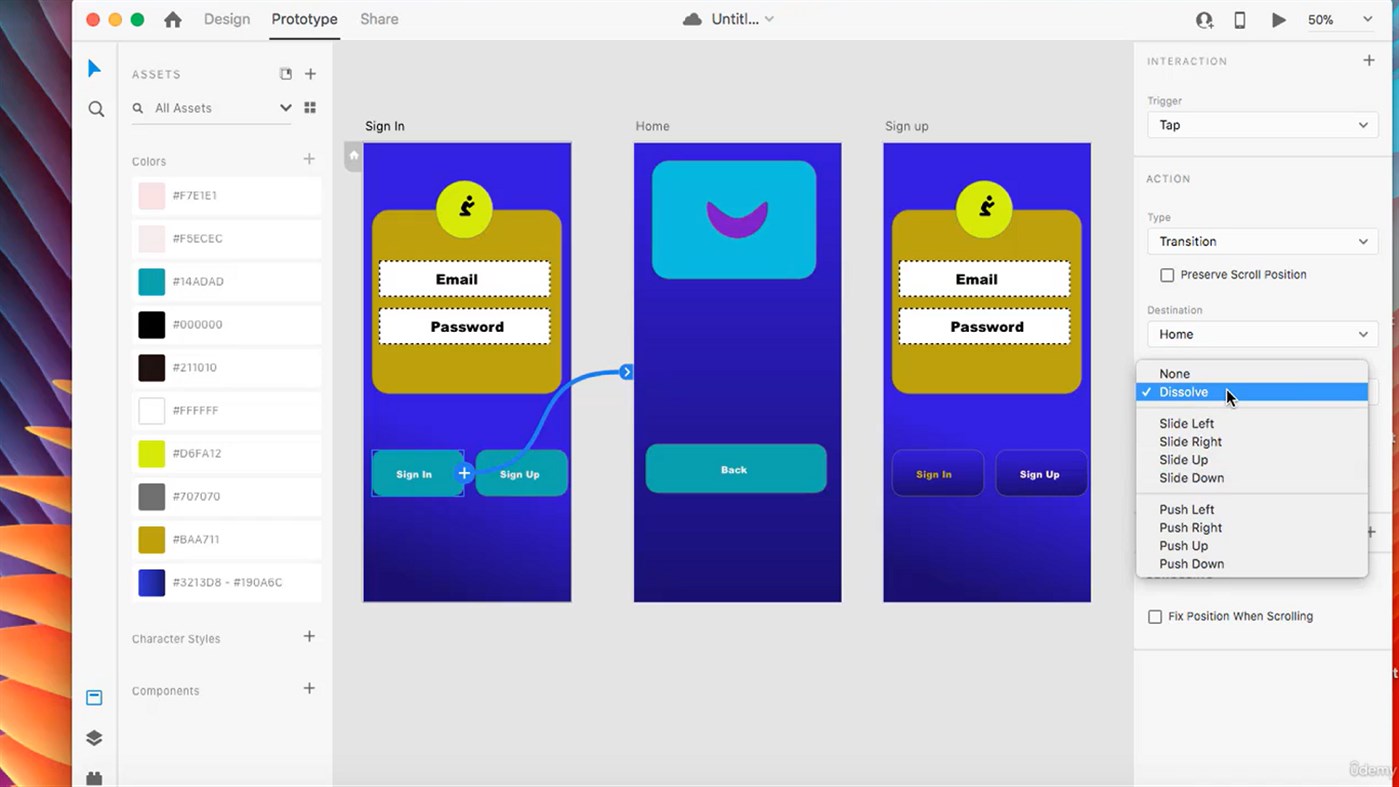Image resolution: width=1399 pixels, height=787 pixels.
Task: Check Fix Position When Scrolling
Action: (1155, 616)
